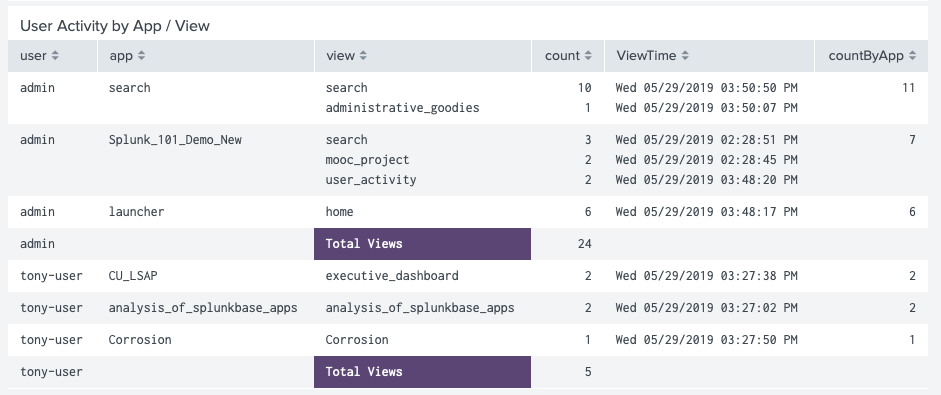Click admin's purple Total Views cell
The width and height of the screenshot is (941, 395).
(422, 244)
